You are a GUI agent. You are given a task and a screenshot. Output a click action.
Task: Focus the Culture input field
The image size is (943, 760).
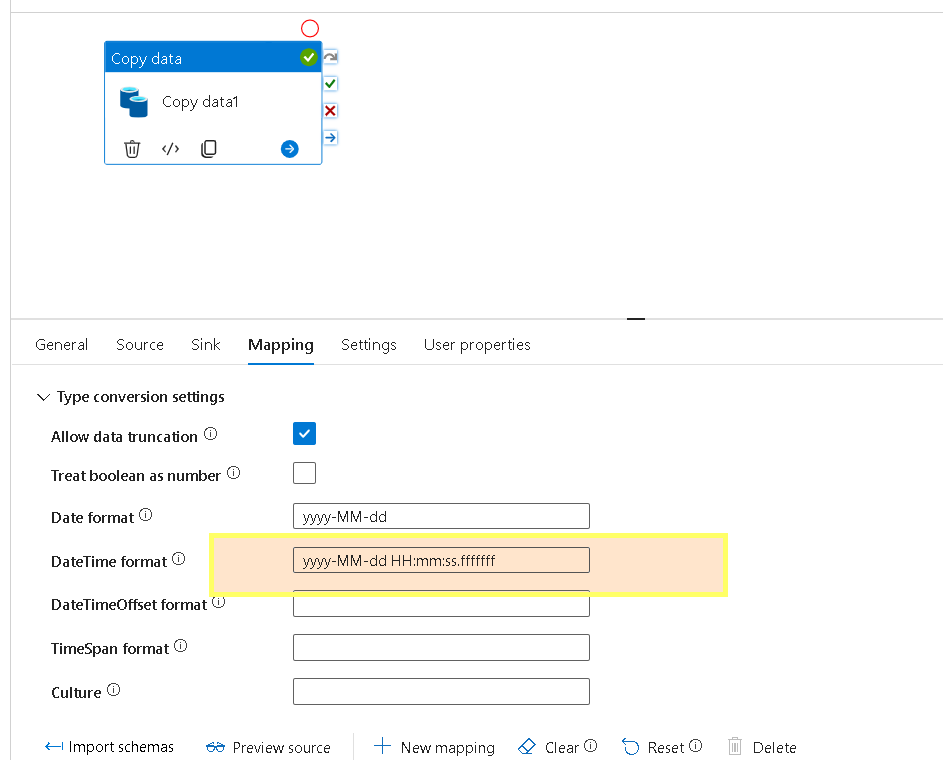coord(441,691)
